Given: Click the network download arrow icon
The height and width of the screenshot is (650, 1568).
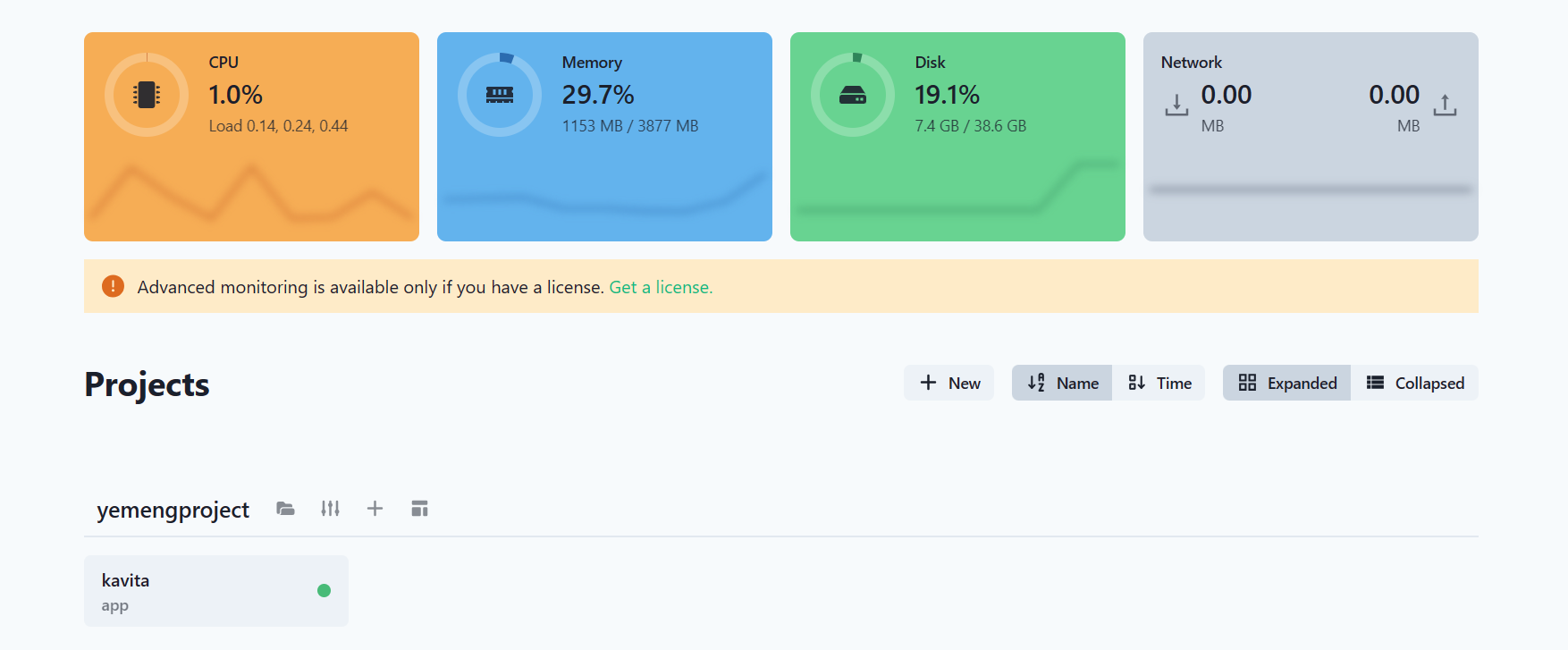Looking at the screenshot, I should click(x=1176, y=106).
